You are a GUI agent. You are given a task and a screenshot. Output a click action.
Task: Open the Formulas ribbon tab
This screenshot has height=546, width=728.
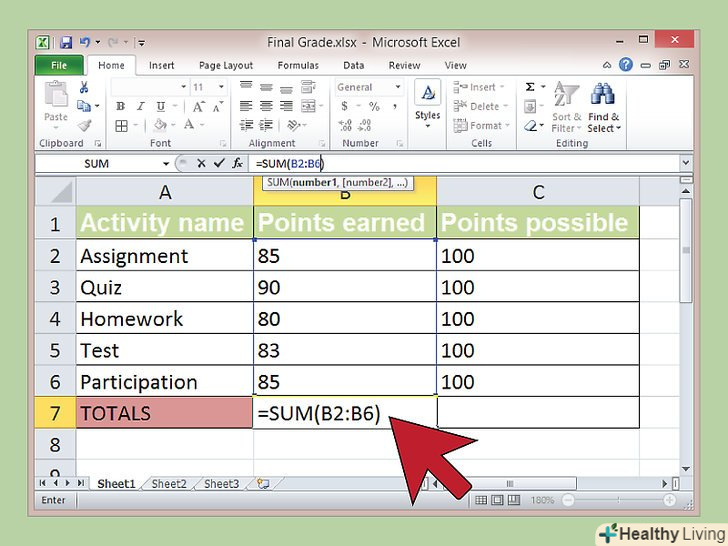(x=298, y=66)
